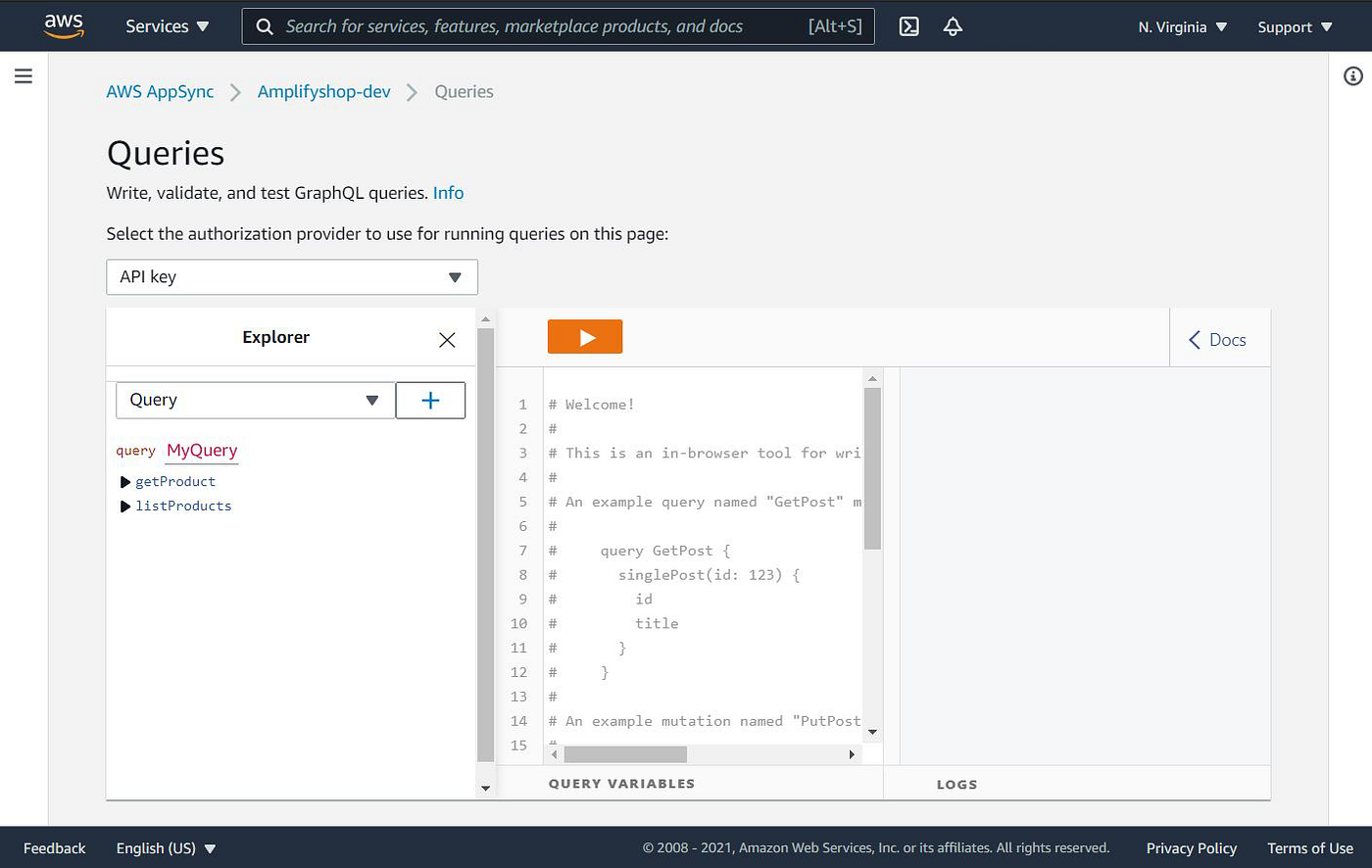Open the Services menu
The width and height of the screenshot is (1372, 868).
click(x=167, y=26)
